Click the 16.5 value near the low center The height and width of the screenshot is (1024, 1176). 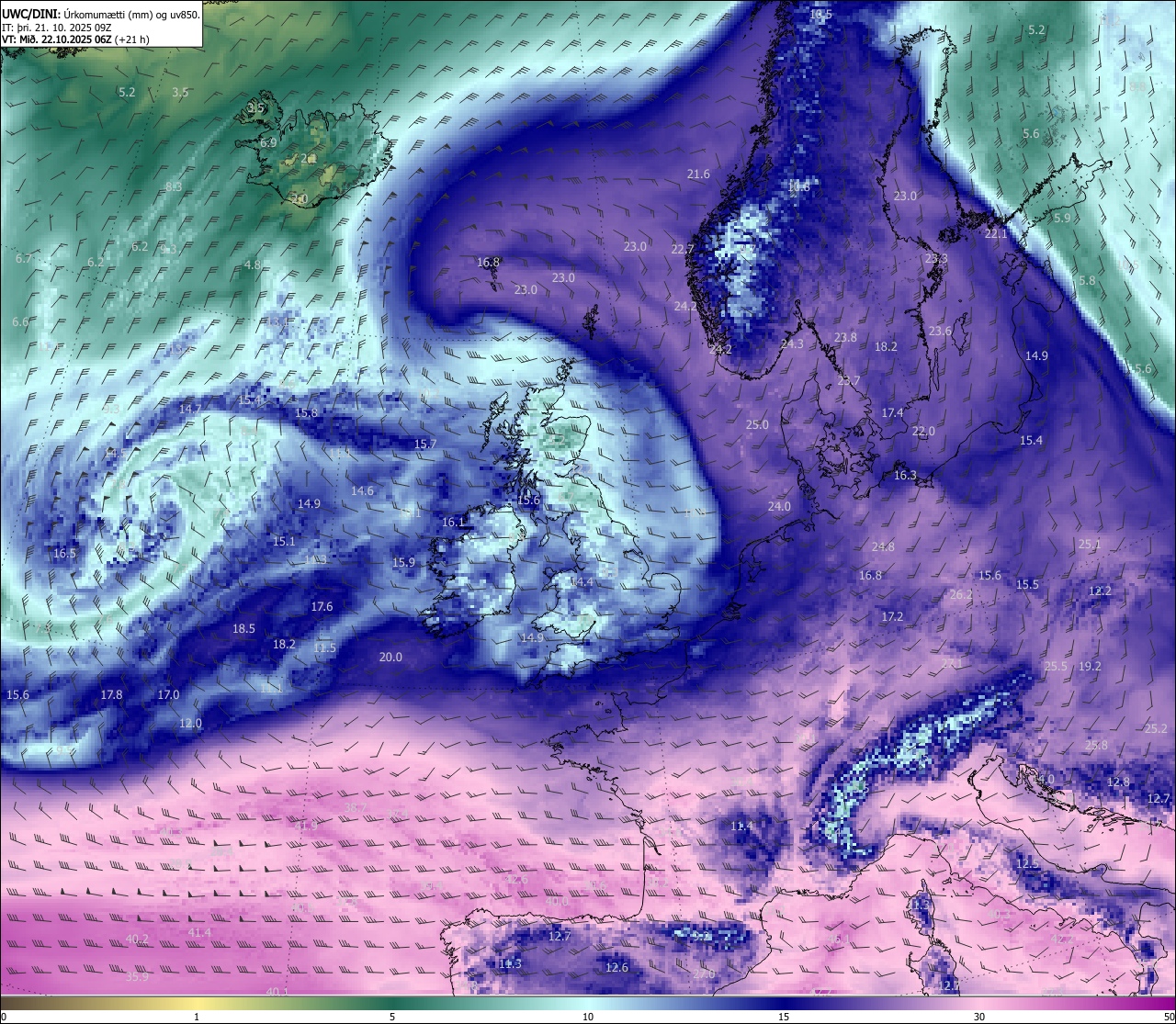[x=64, y=554]
